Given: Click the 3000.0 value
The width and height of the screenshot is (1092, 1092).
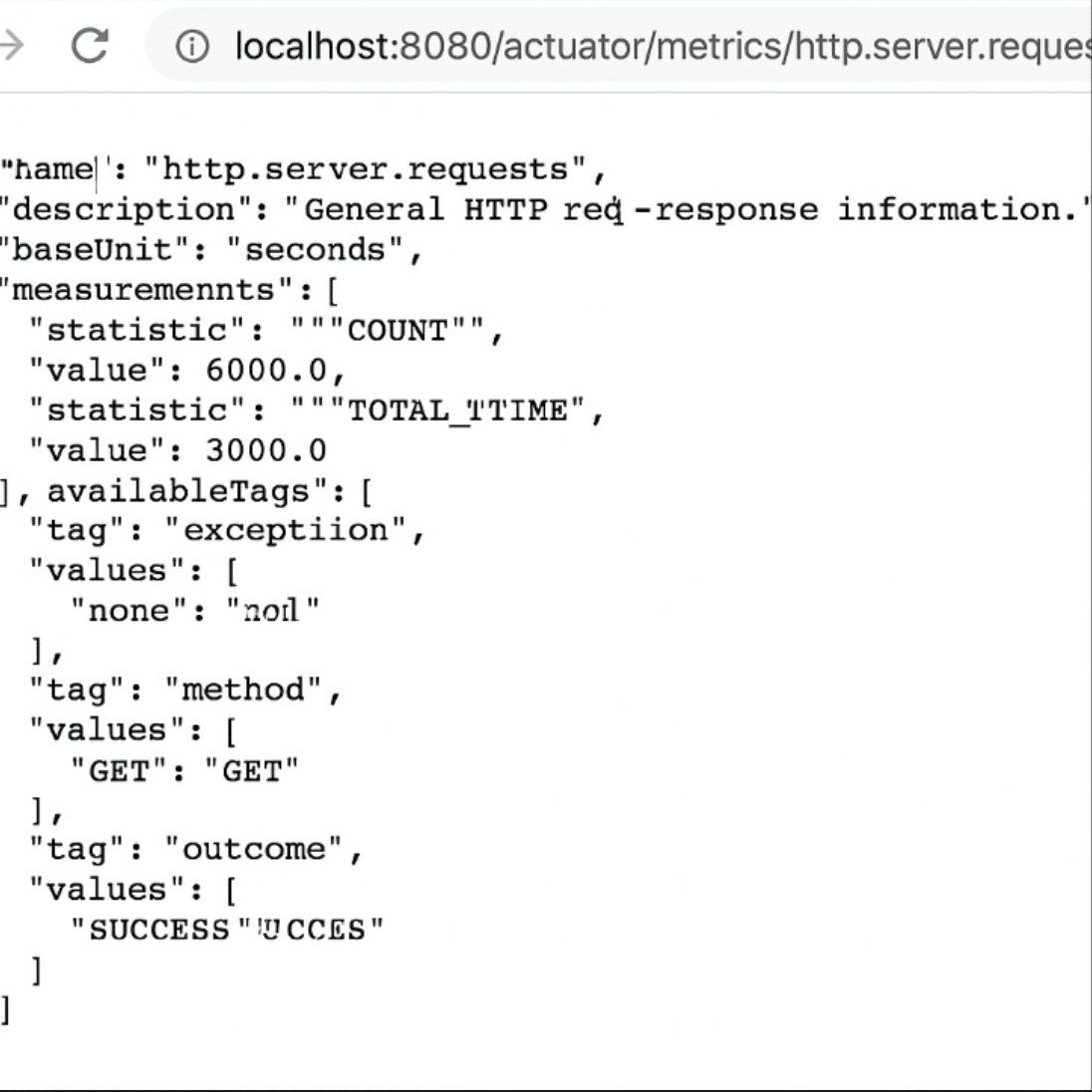Looking at the screenshot, I should [266, 450].
